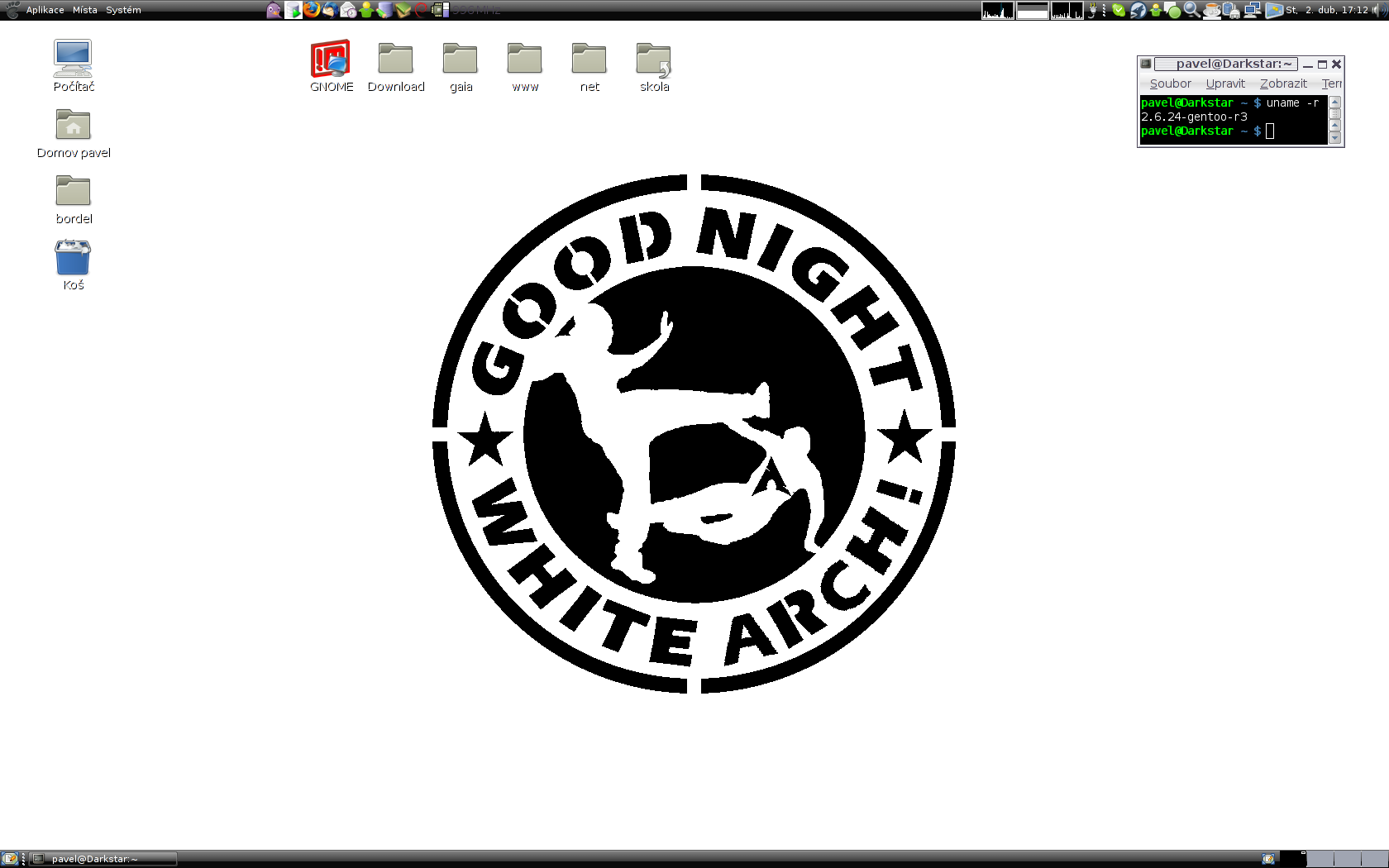The width and height of the screenshot is (1389, 868).
Task: Click the third system monitor graph applet
Action: 1067,10
